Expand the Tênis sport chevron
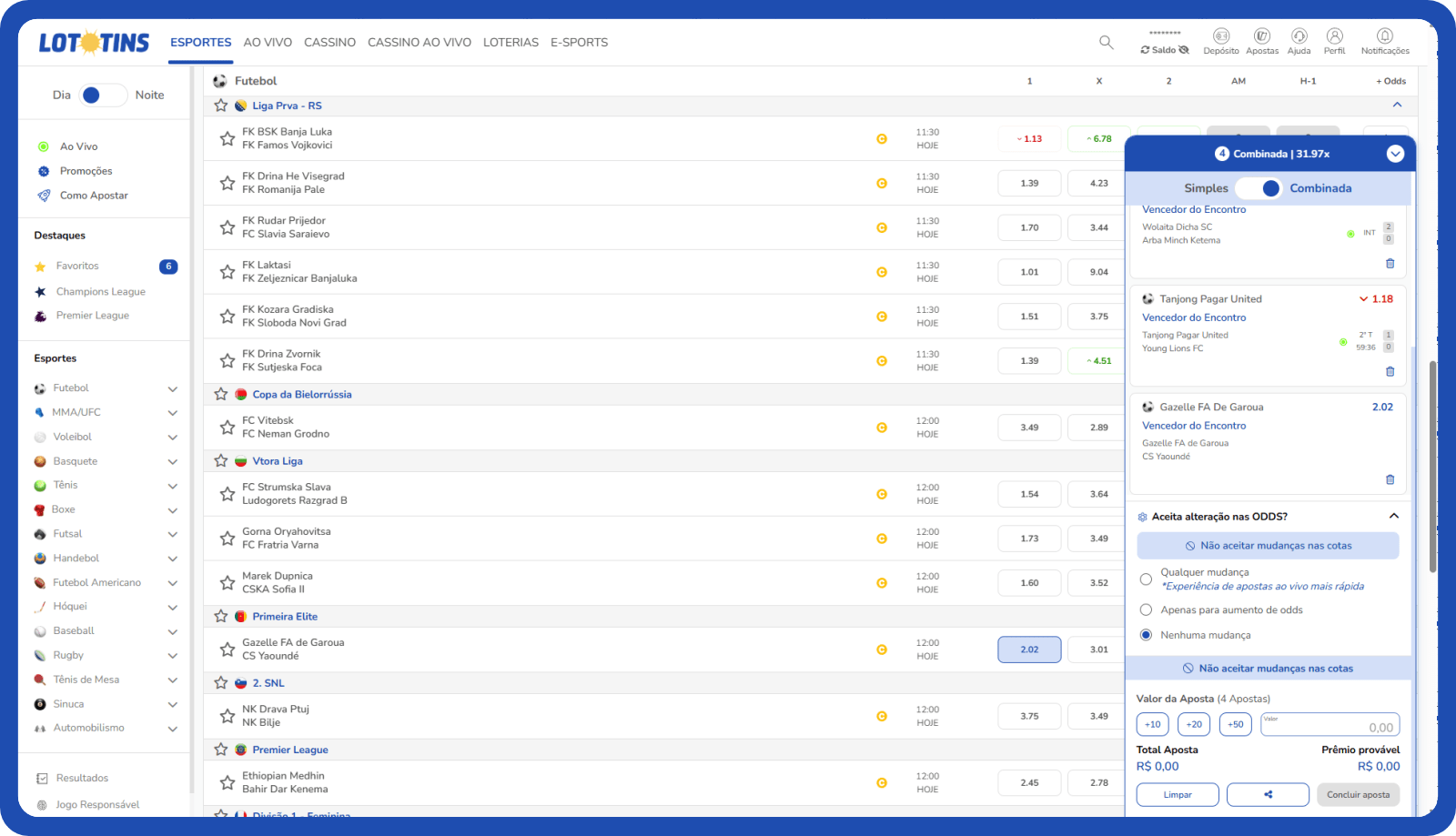1456x836 pixels. point(173,486)
